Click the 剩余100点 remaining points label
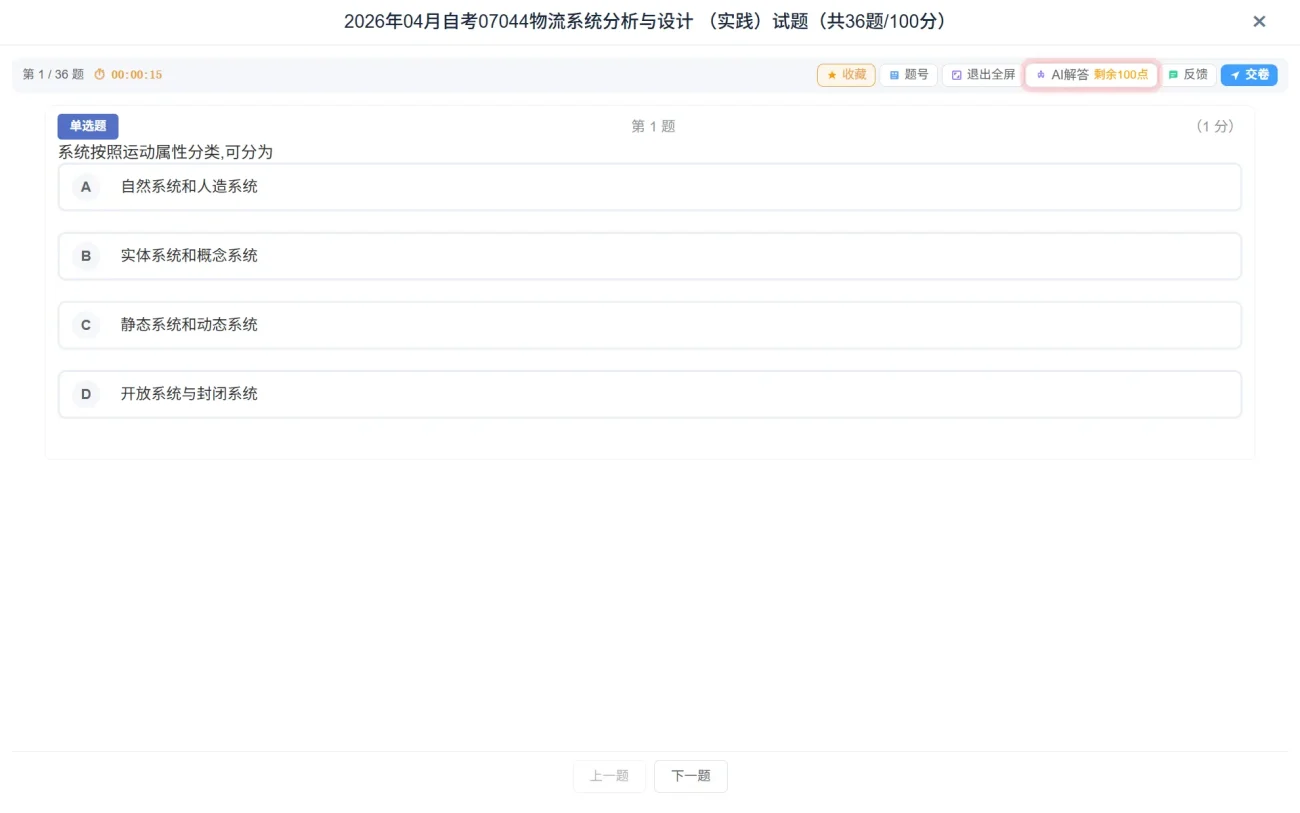 coord(1121,75)
